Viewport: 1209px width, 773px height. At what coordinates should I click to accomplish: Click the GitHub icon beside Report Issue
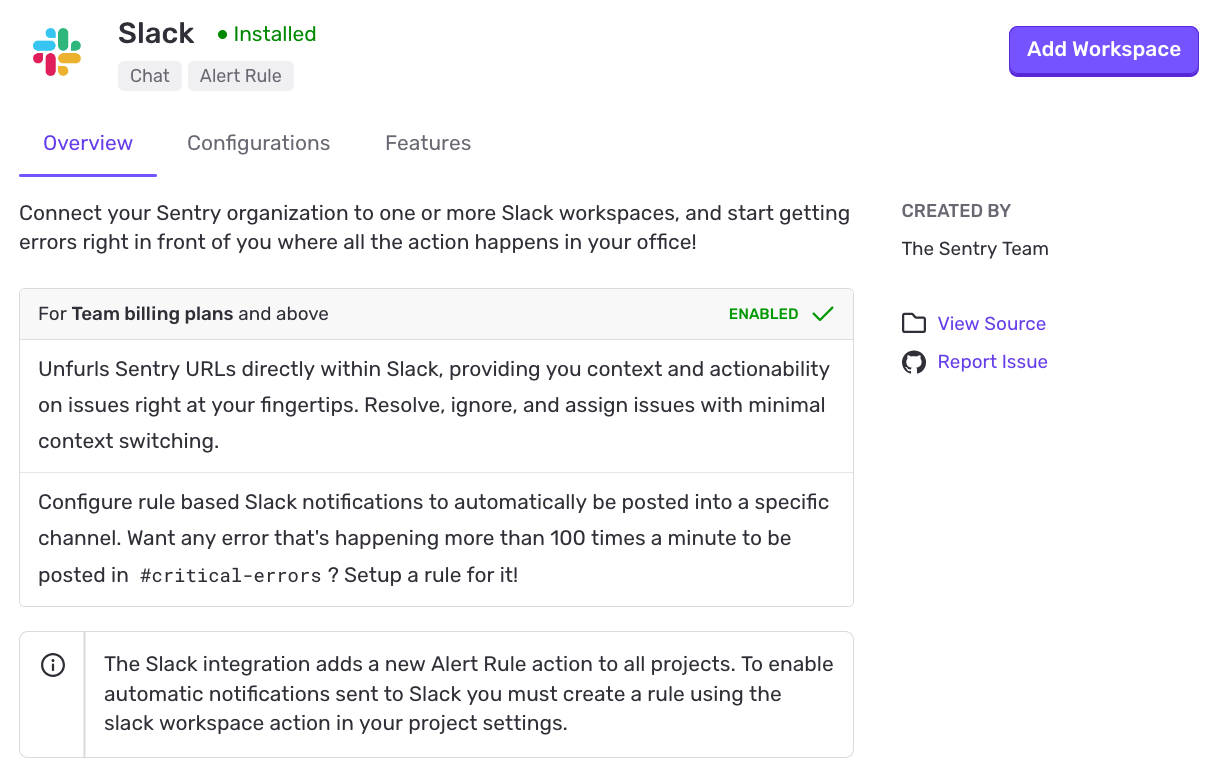click(x=913, y=362)
